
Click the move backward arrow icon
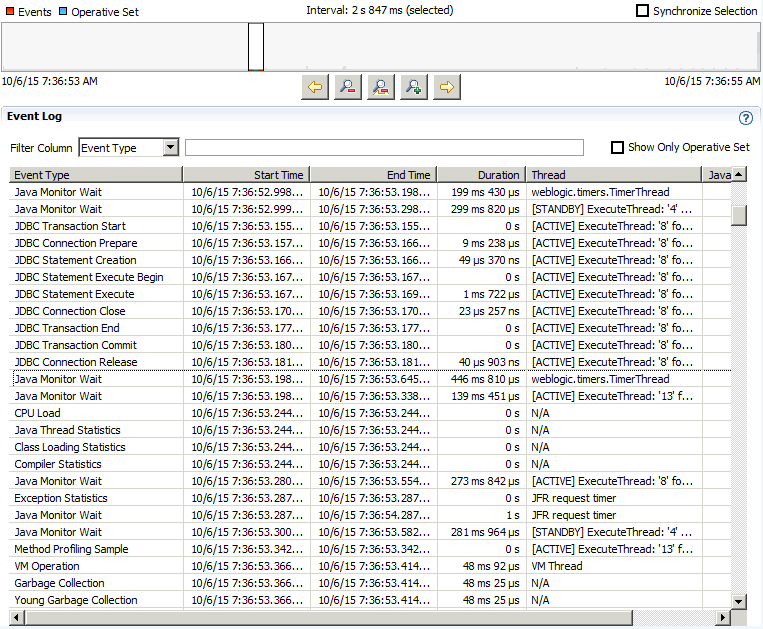[x=315, y=87]
